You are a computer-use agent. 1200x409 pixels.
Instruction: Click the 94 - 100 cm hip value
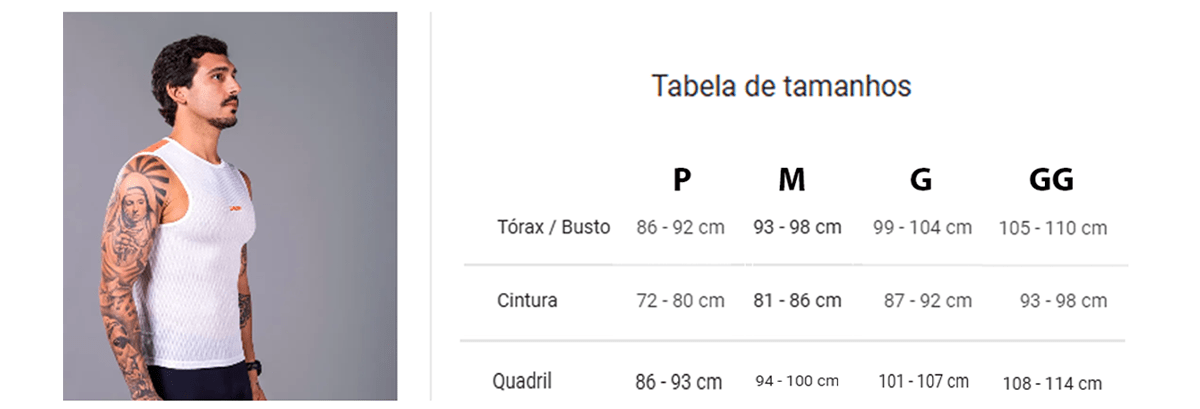pyautogui.click(x=796, y=381)
